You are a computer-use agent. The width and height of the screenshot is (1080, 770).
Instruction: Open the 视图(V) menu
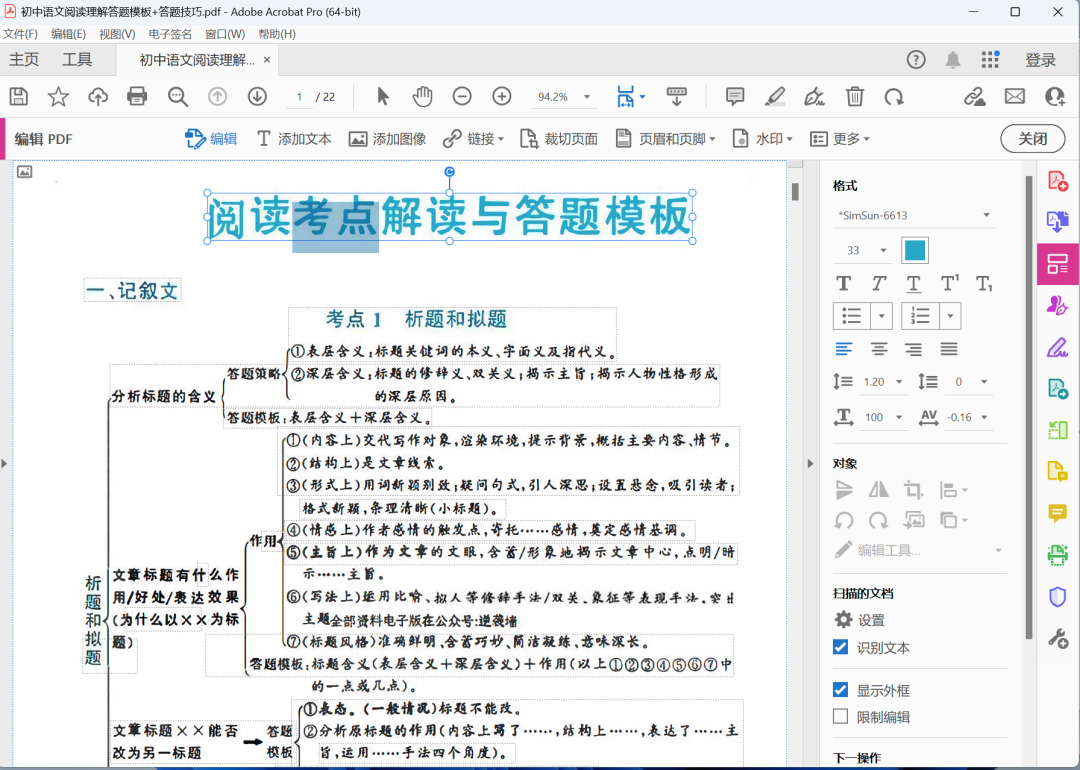click(117, 34)
